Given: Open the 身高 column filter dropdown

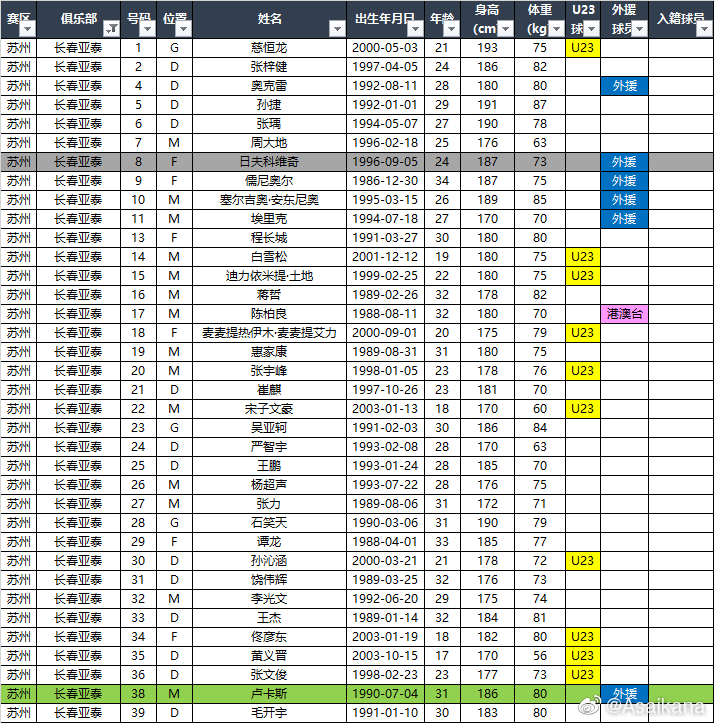Looking at the screenshot, I should tap(504, 29).
